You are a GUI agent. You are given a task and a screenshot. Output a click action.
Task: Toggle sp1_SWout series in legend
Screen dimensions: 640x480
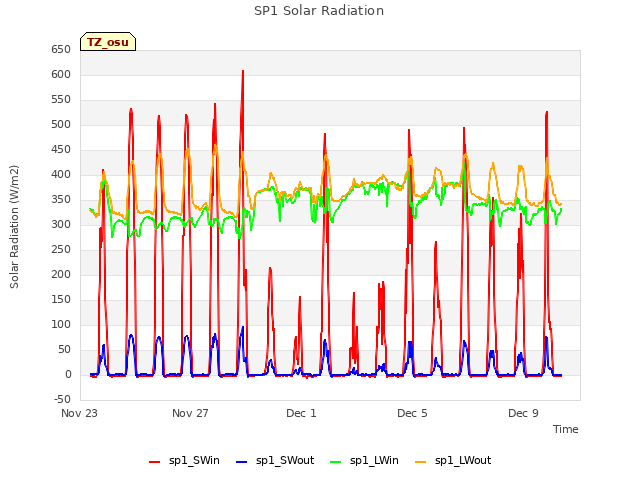point(276,460)
